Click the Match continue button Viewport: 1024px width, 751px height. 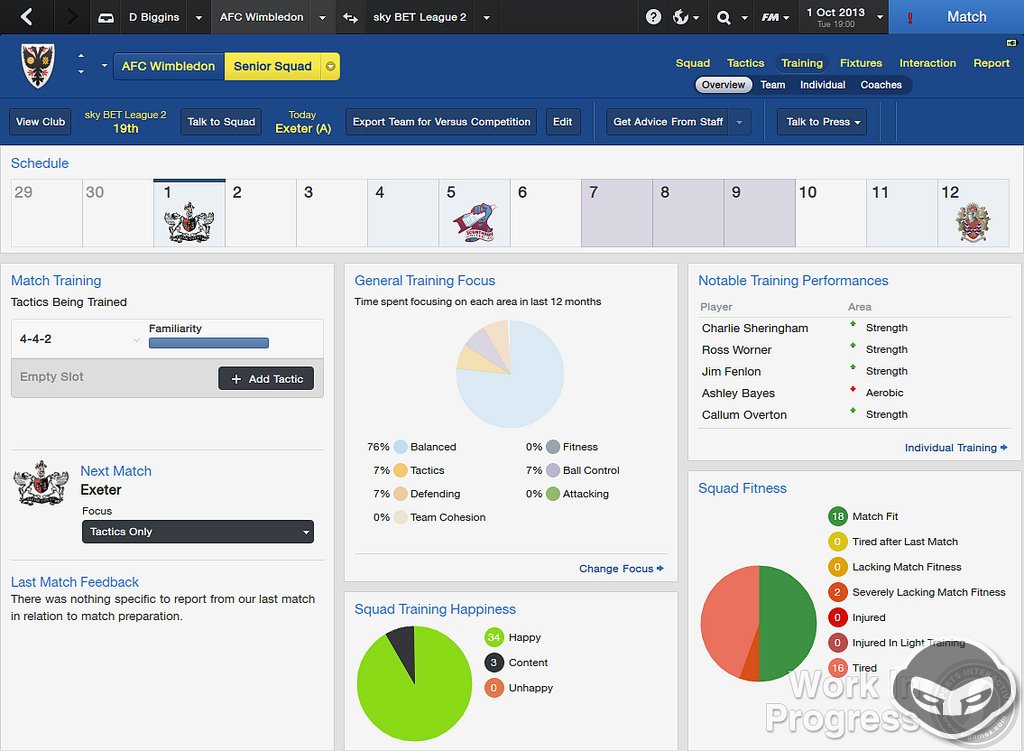point(967,17)
